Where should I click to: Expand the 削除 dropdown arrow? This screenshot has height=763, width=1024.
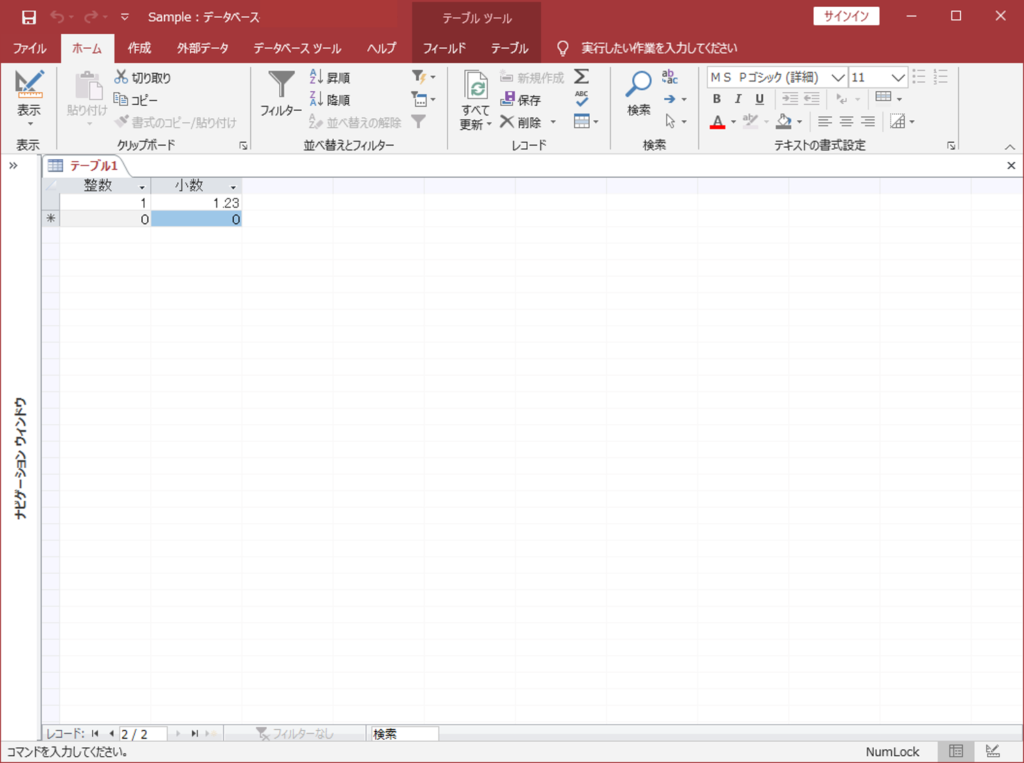point(553,122)
